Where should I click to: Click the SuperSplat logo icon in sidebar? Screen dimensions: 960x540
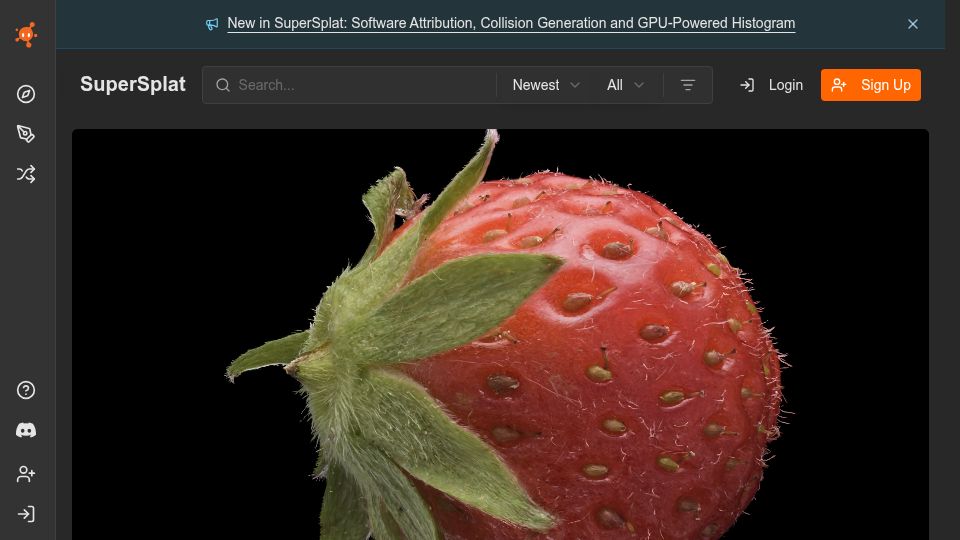[26, 35]
